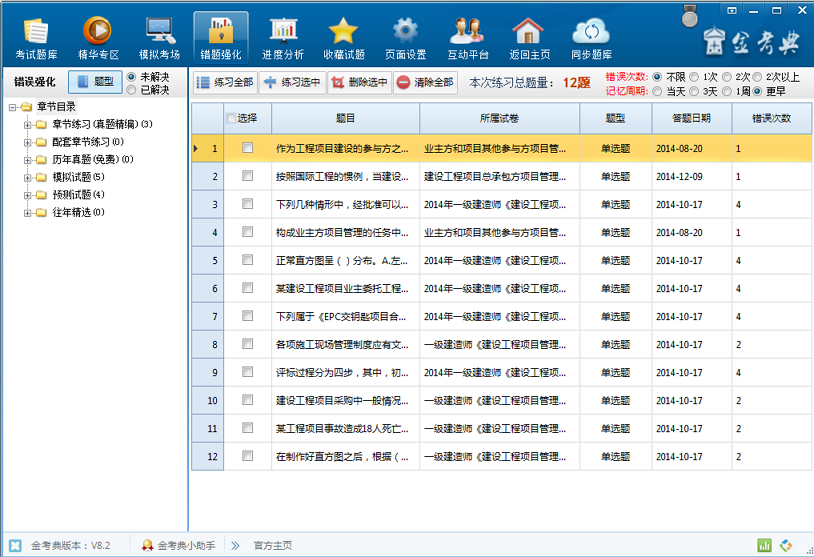Select the 已解决 radio button
Screen dimensions: 814x557
131,90
